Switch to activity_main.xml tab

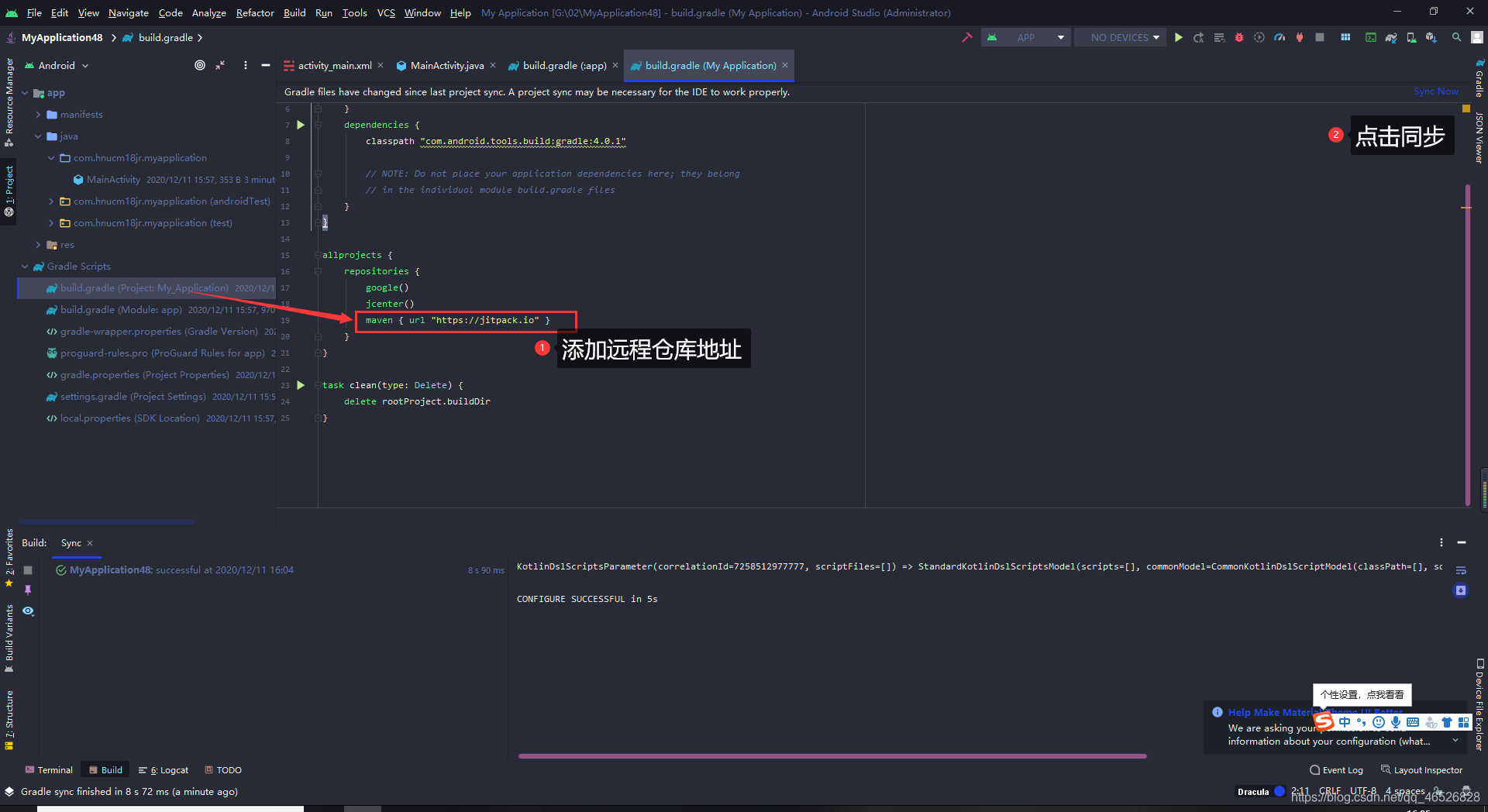[x=334, y=66]
